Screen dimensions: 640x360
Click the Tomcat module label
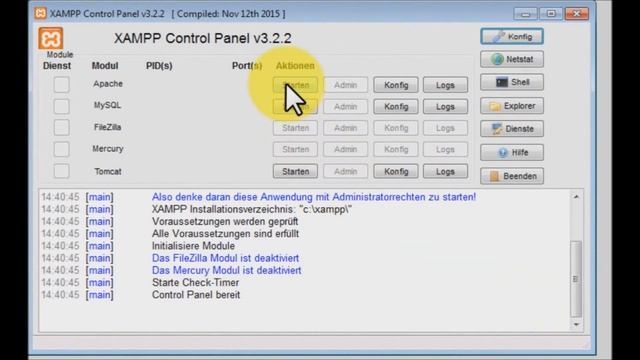coord(108,171)
